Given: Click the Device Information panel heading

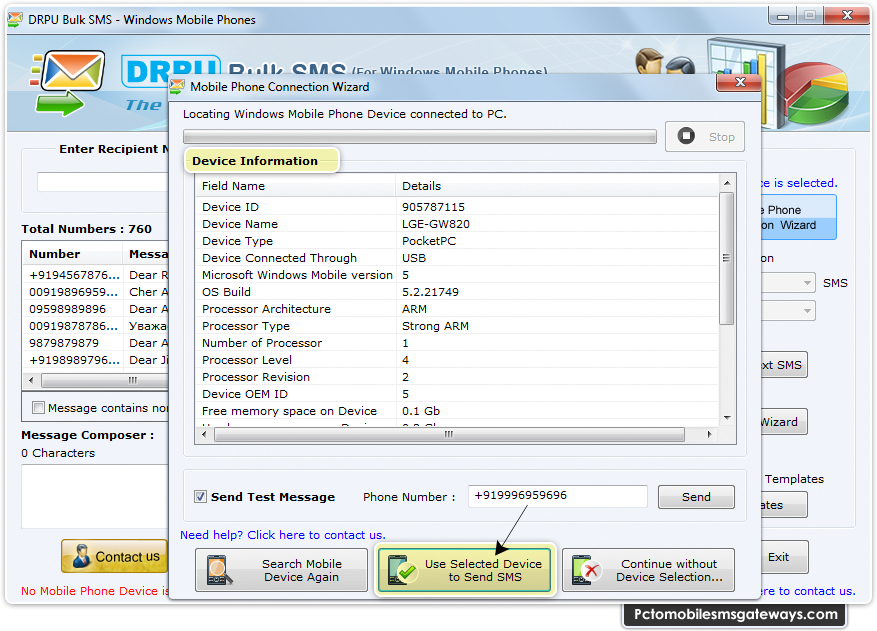Looking at the screenshot, I should coord(255,161).
